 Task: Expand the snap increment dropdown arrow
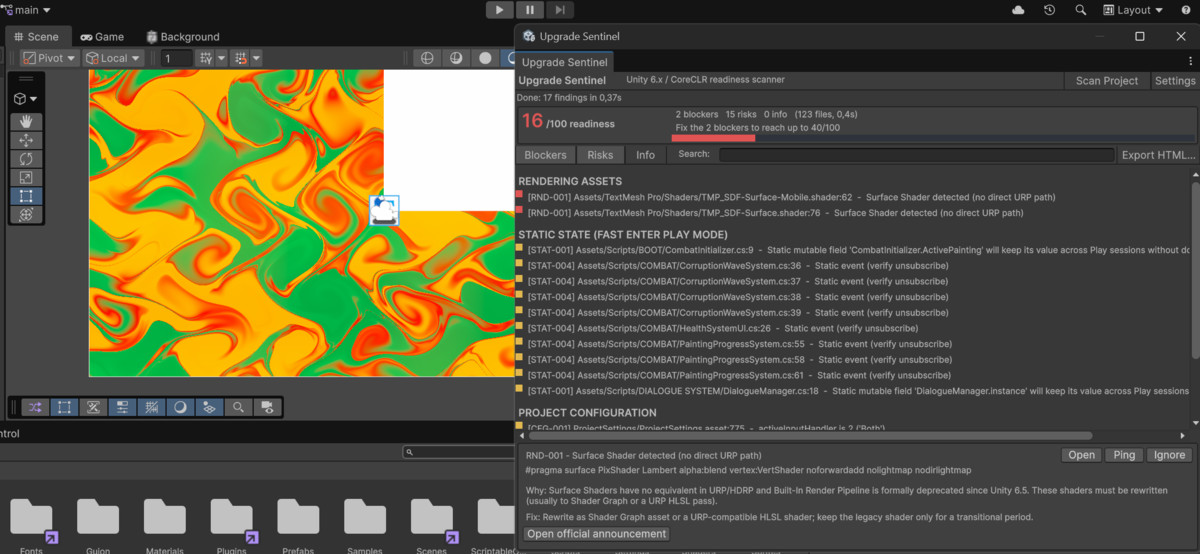256,58
